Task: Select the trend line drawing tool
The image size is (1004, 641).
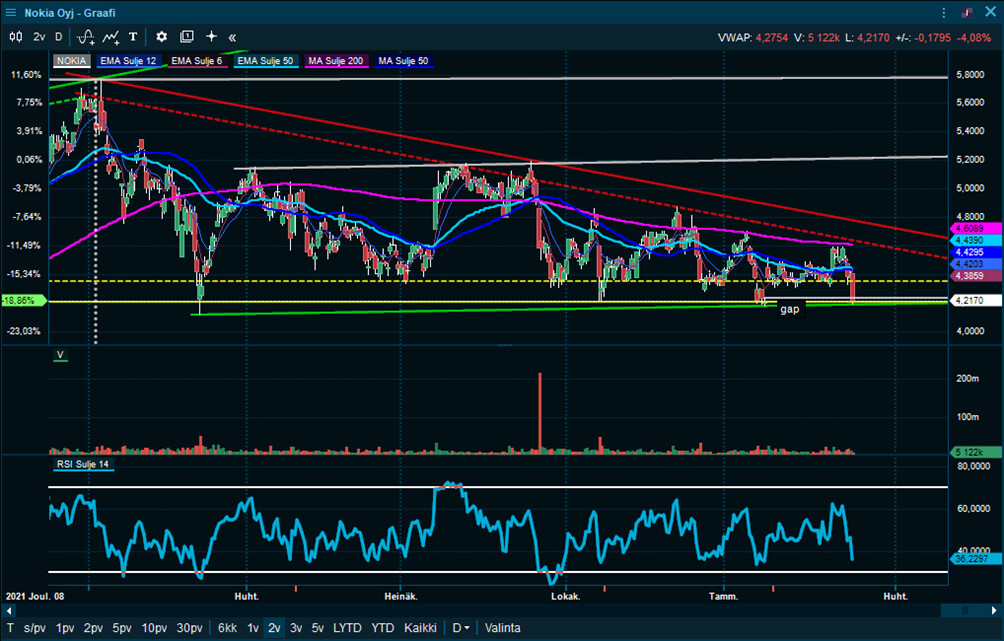Action: [x=111, y=36]
